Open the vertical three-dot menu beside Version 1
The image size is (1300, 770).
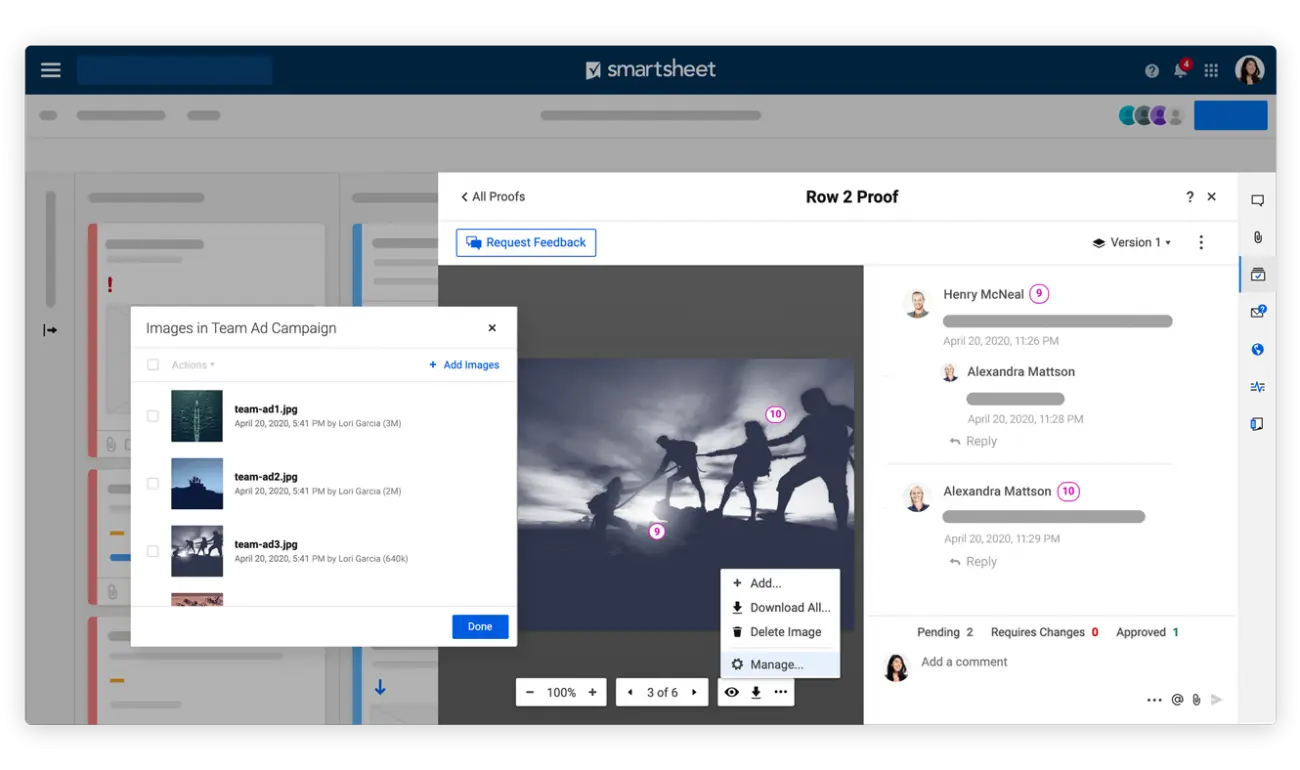(1201, 242)
